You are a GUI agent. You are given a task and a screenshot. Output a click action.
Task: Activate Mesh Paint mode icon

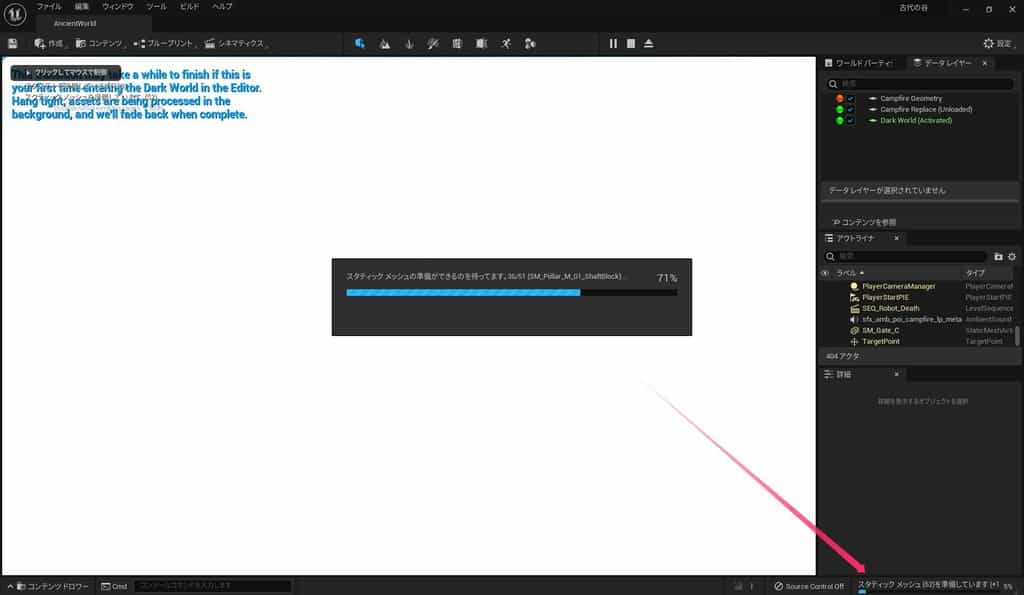pos(433,44)
